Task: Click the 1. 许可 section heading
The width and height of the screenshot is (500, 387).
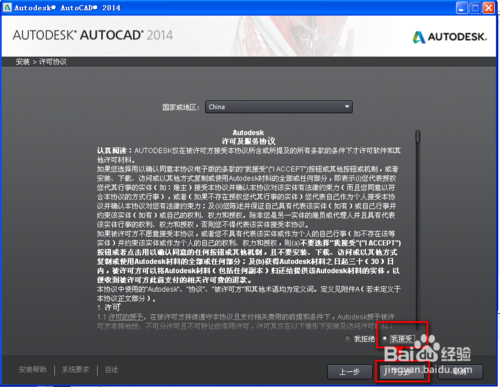Action: coord(109,307)
